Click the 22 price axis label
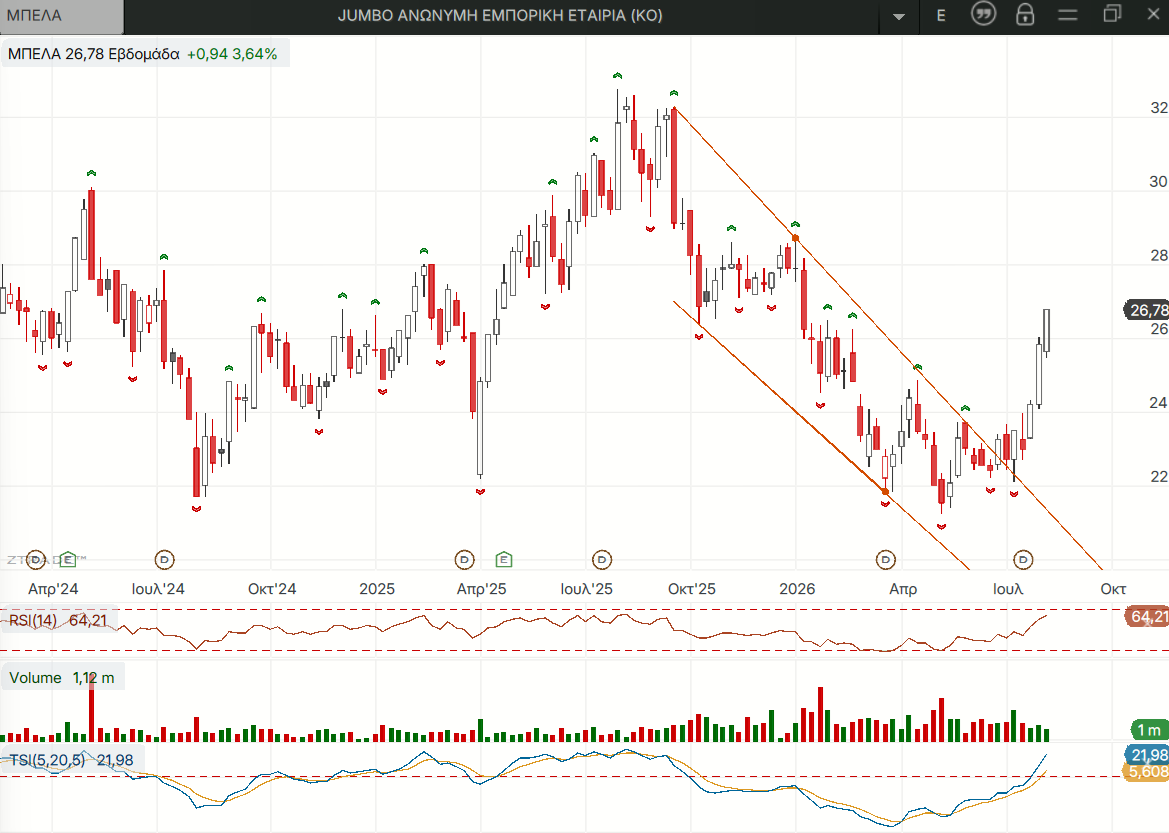The image size is (1169, 833). (x=1159, y=477)
